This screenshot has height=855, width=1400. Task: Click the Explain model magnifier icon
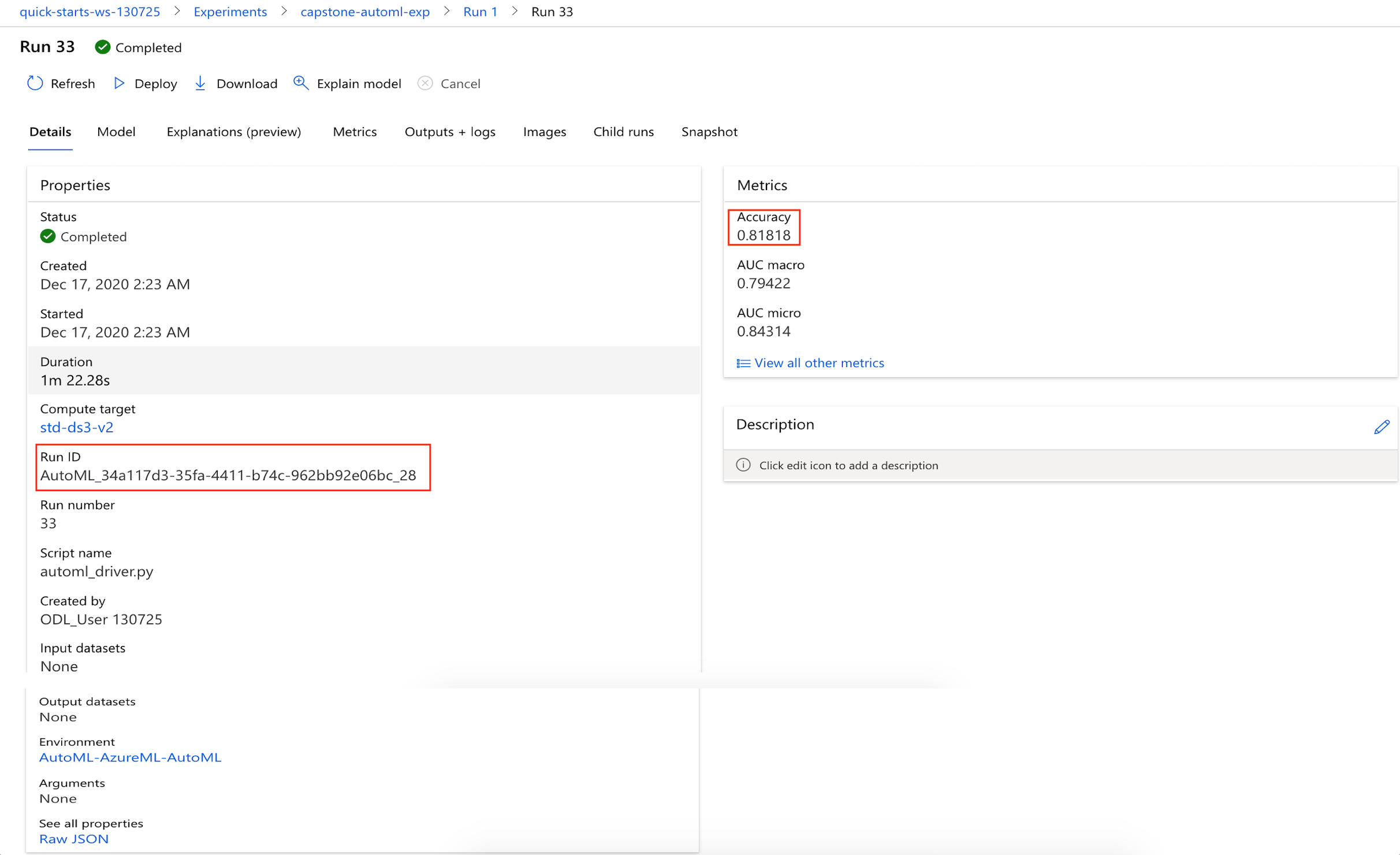pyautogui.click(x=300, y=83)
